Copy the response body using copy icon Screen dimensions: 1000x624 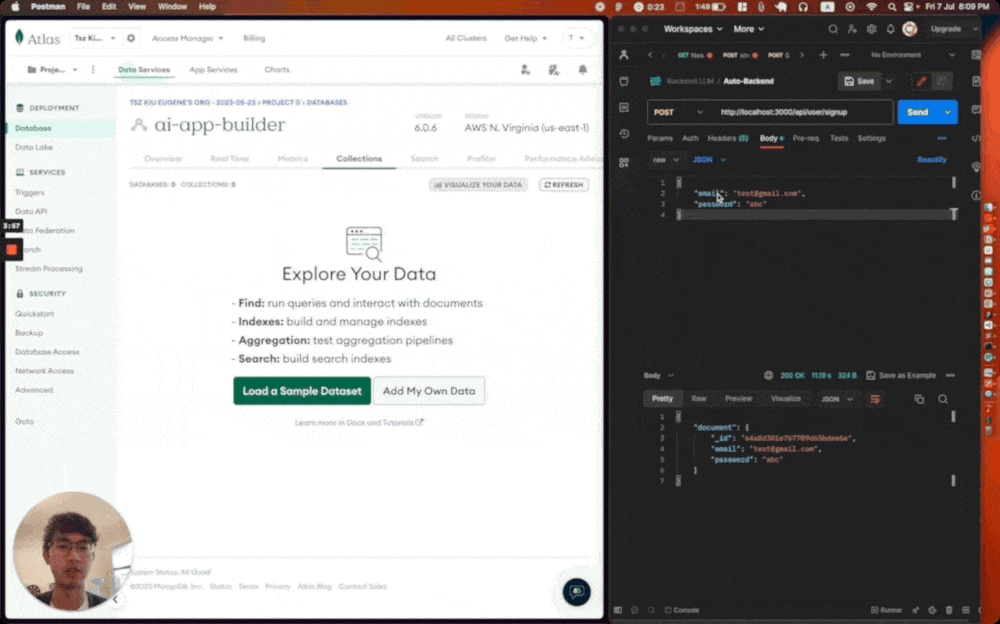(x=919, y=399)
